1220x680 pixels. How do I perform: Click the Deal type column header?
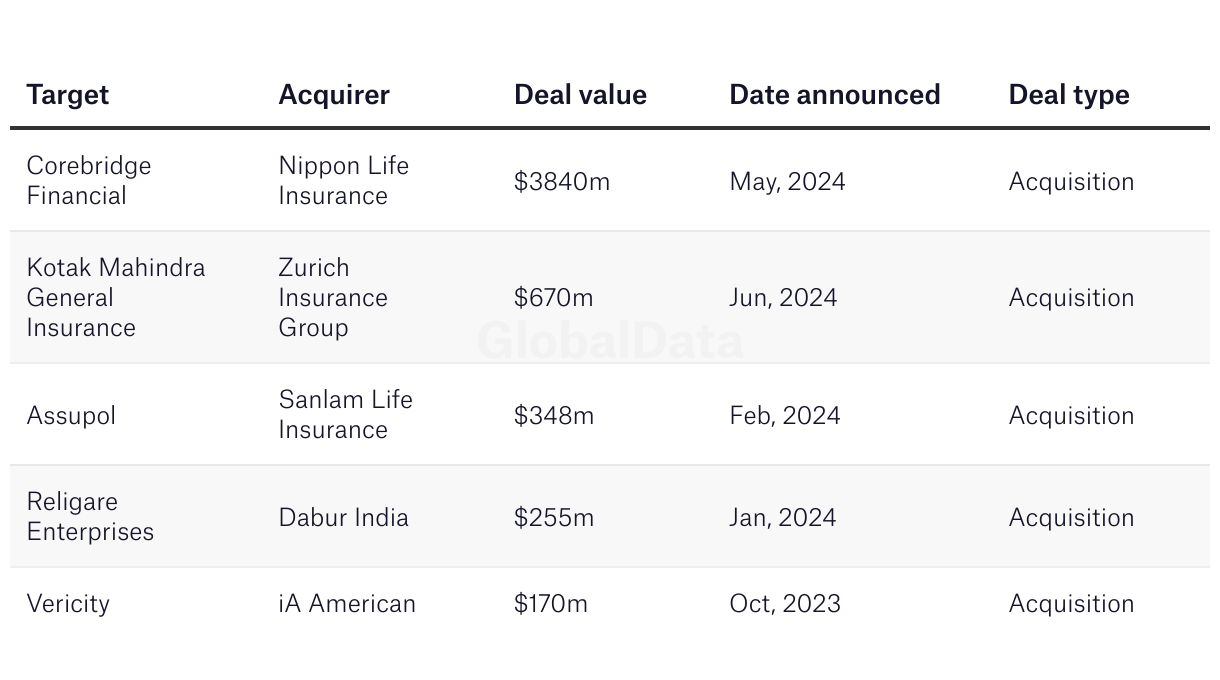[x=1068, y=95]
